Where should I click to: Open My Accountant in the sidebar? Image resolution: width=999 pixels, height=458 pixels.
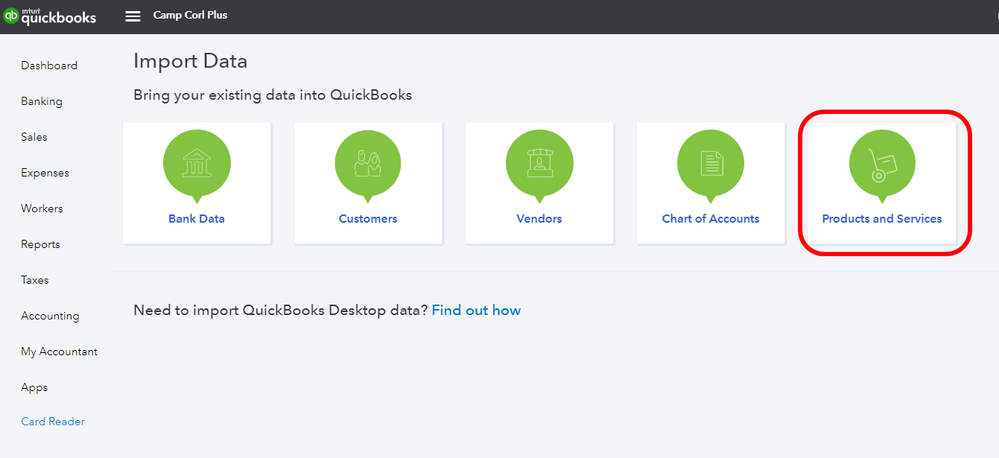[59, 352]
